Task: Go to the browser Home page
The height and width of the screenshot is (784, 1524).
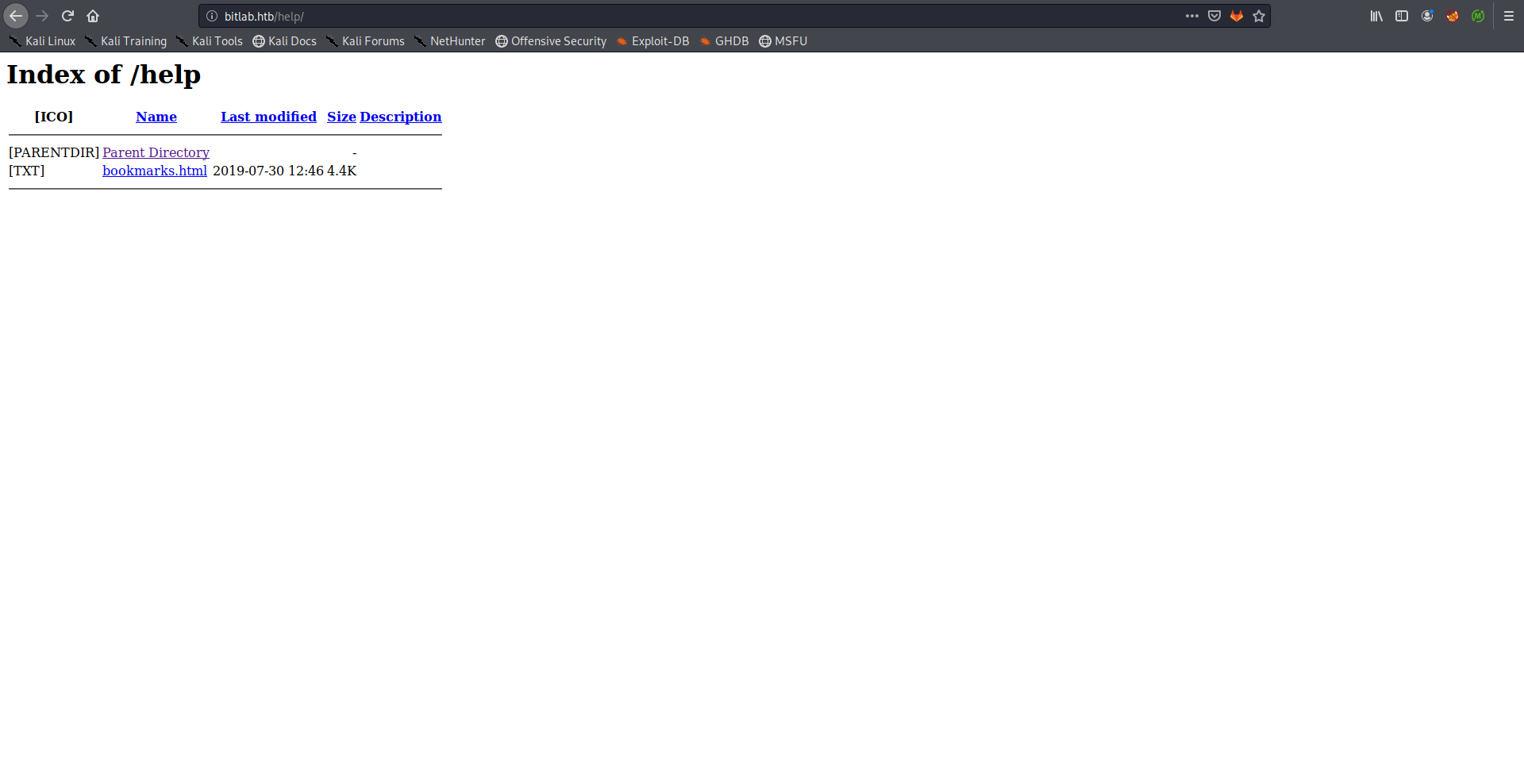Action: click(93, 16)
